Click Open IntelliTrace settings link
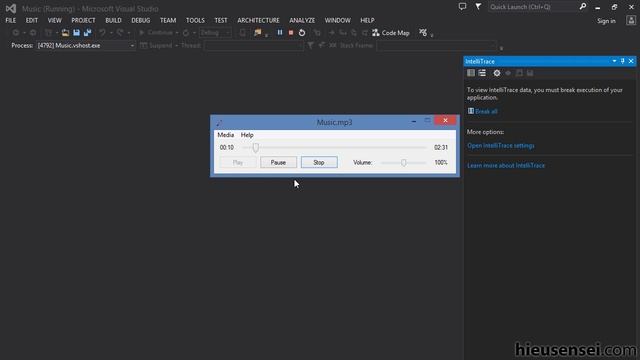 501,146
